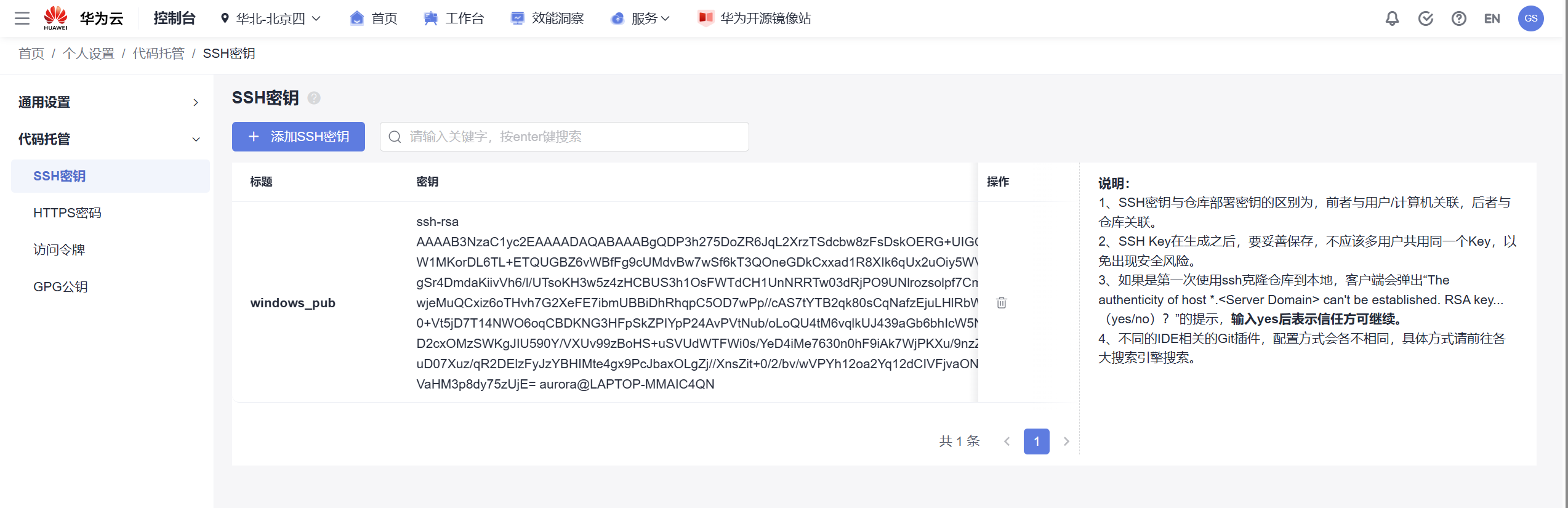Screen dimensions: 1568x508
Task: Open the notifications bell
Action: pos(1392,18)
